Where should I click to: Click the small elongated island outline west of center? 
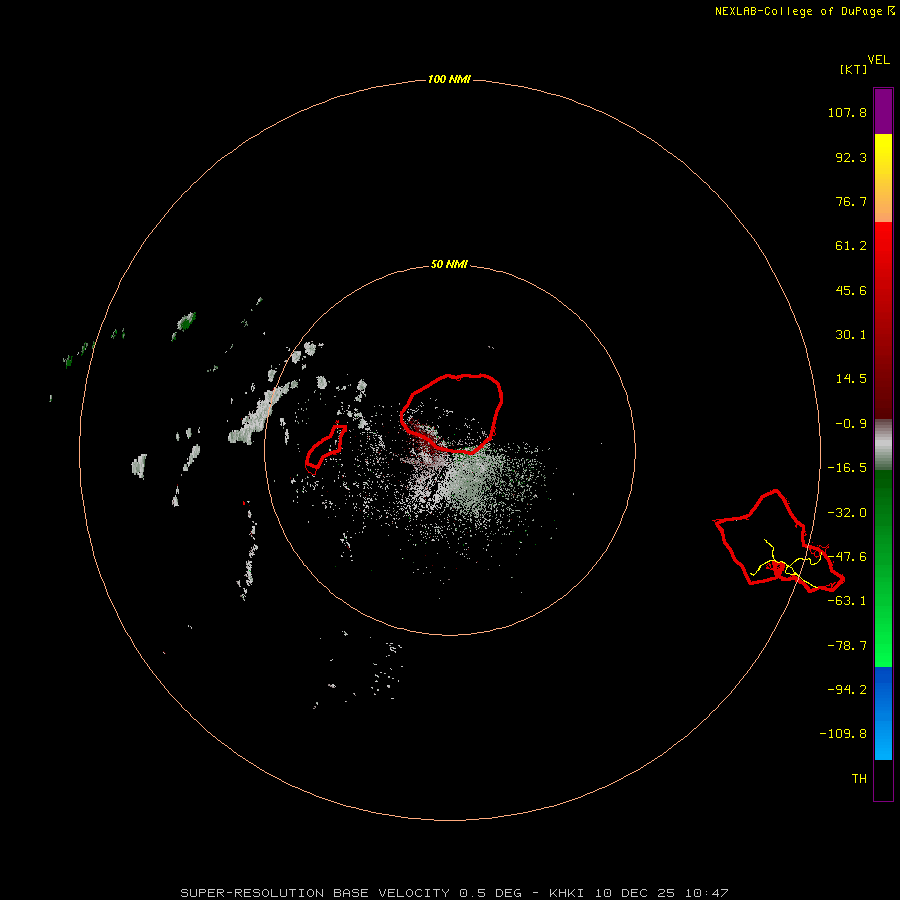pos(326,449)
